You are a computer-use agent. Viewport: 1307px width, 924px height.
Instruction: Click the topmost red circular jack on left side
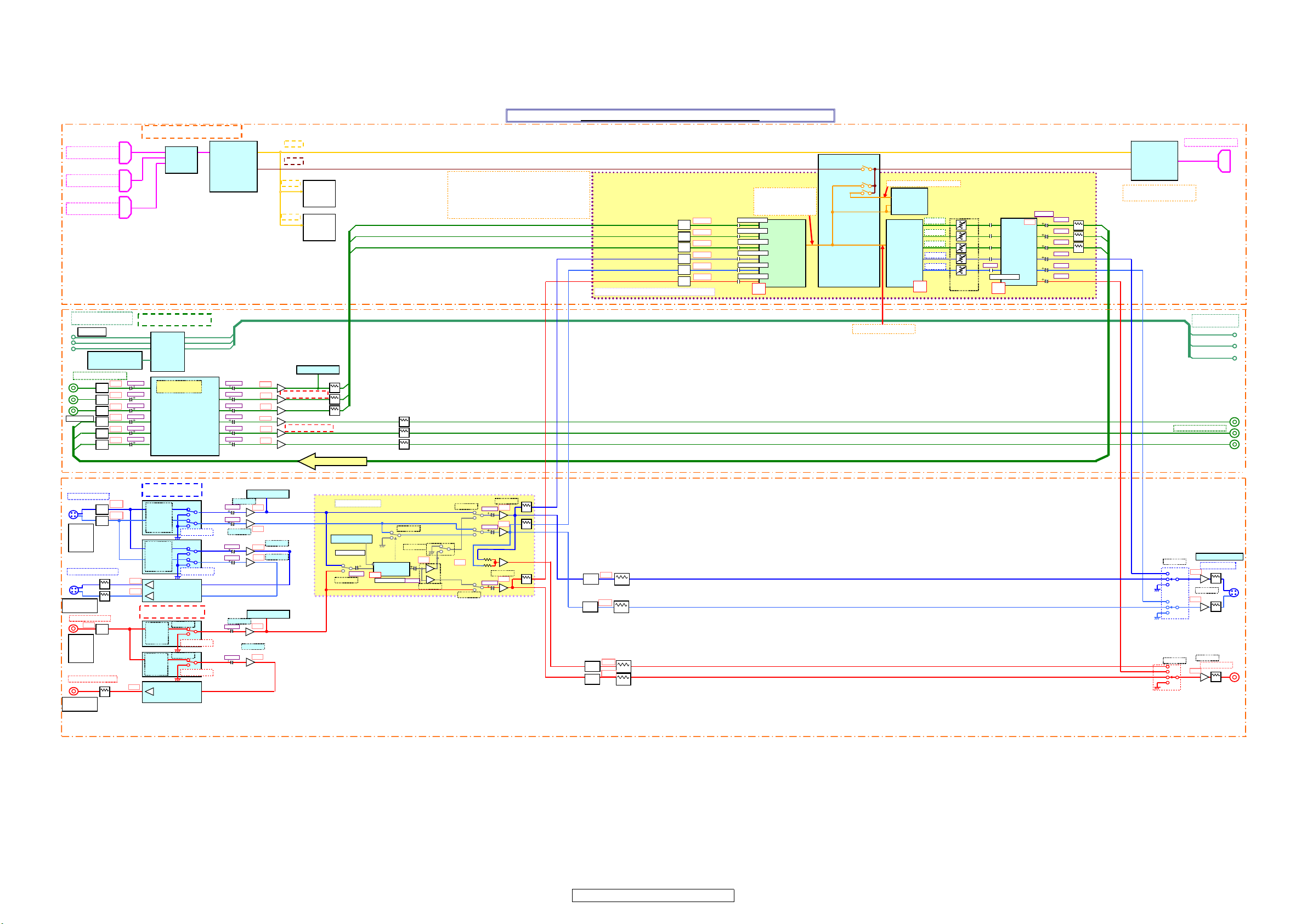coord(73,628)
